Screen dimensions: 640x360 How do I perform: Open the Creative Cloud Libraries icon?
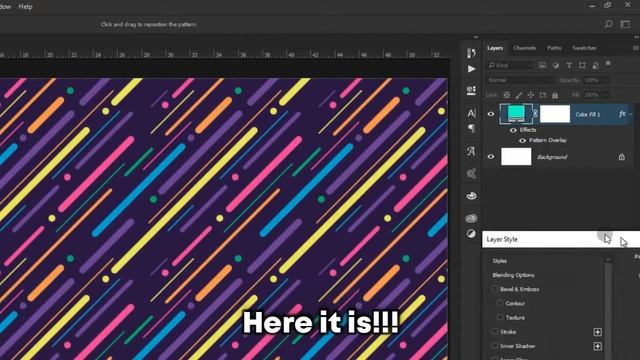point(471,218)
